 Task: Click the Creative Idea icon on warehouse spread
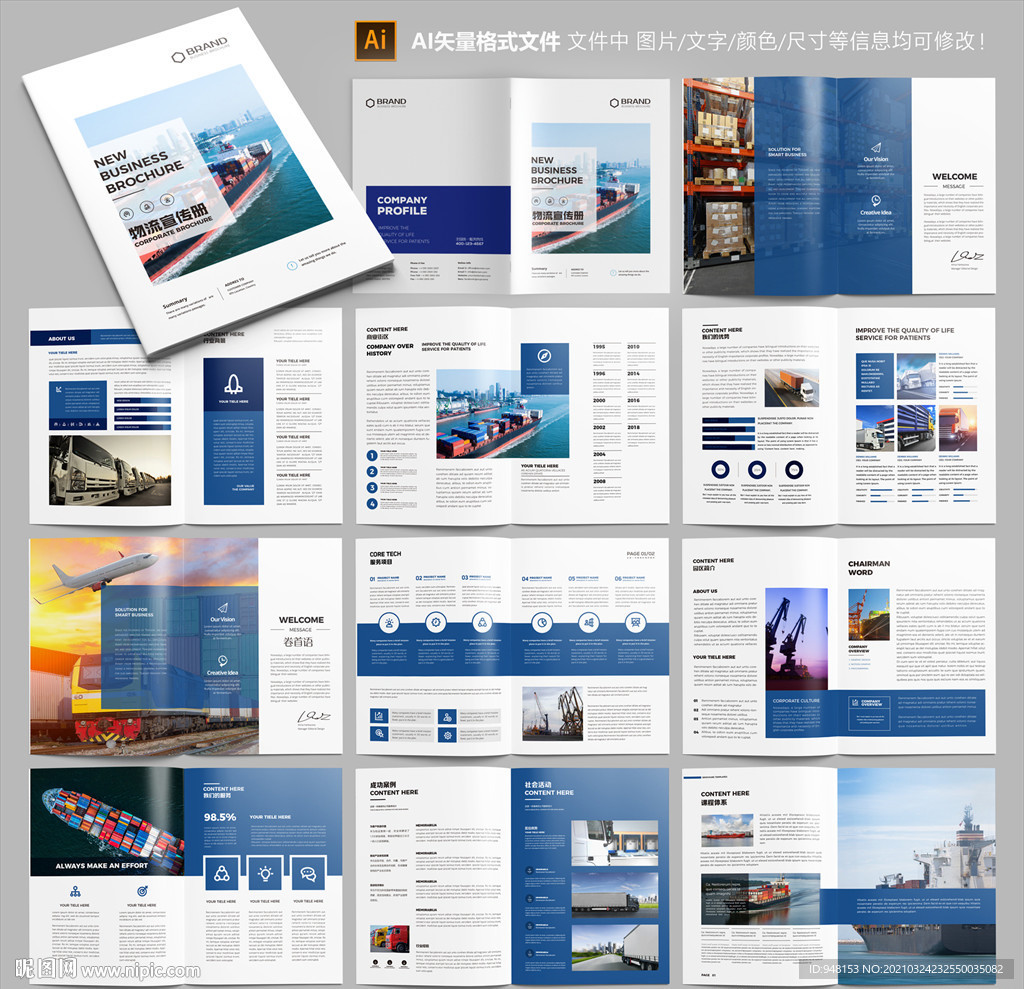875,201
